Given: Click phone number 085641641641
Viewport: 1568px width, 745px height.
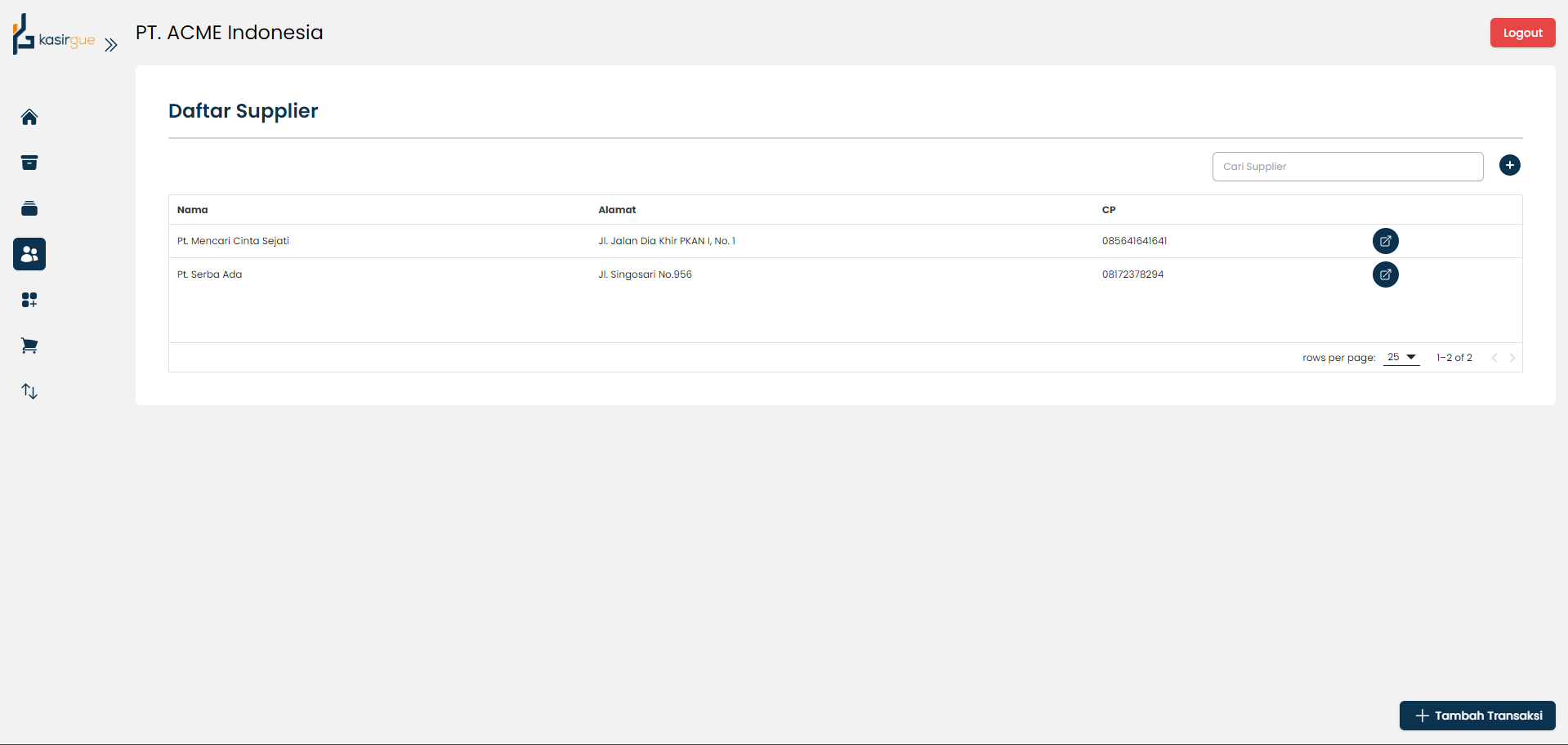Looking at the screenshot, I should (x=1135, y=241).
